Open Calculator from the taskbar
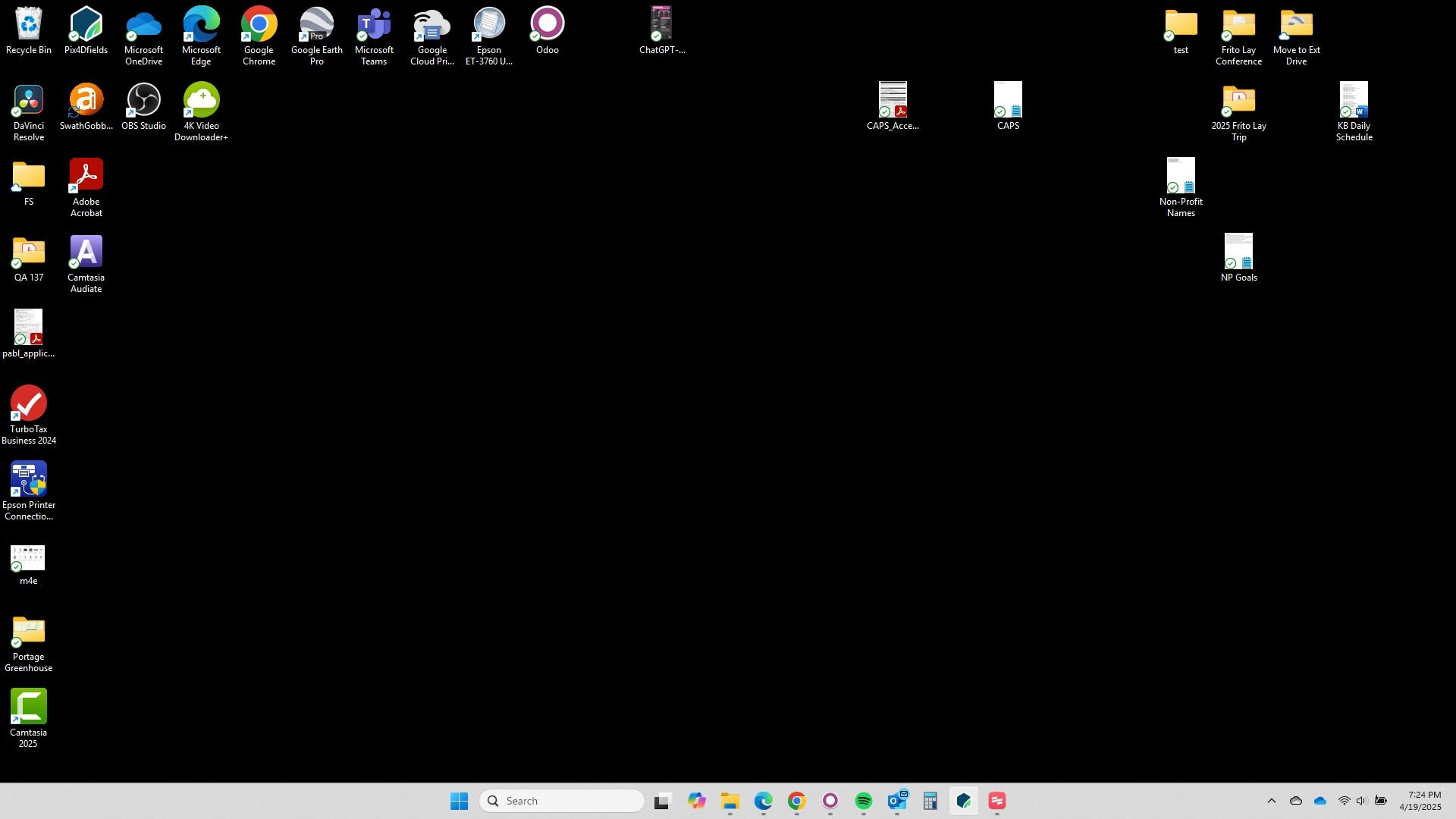1456x819 pixels. pyautogui.click(x=930, y=802)
